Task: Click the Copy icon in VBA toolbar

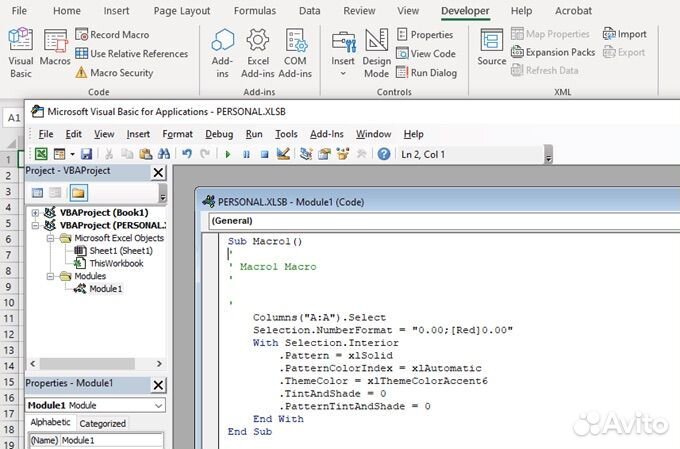Action: pos(127,154)
